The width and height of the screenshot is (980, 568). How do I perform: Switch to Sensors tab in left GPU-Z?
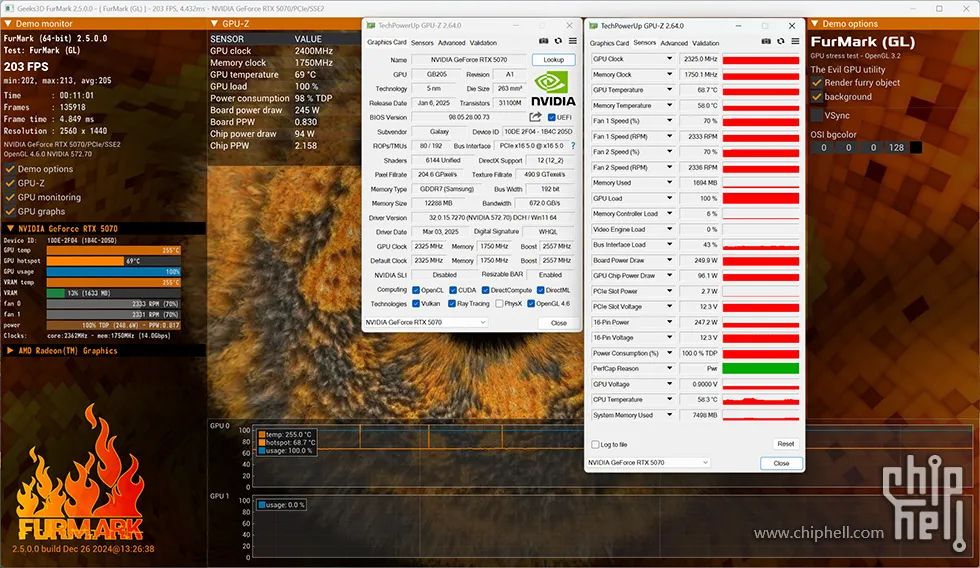[422, 42]
